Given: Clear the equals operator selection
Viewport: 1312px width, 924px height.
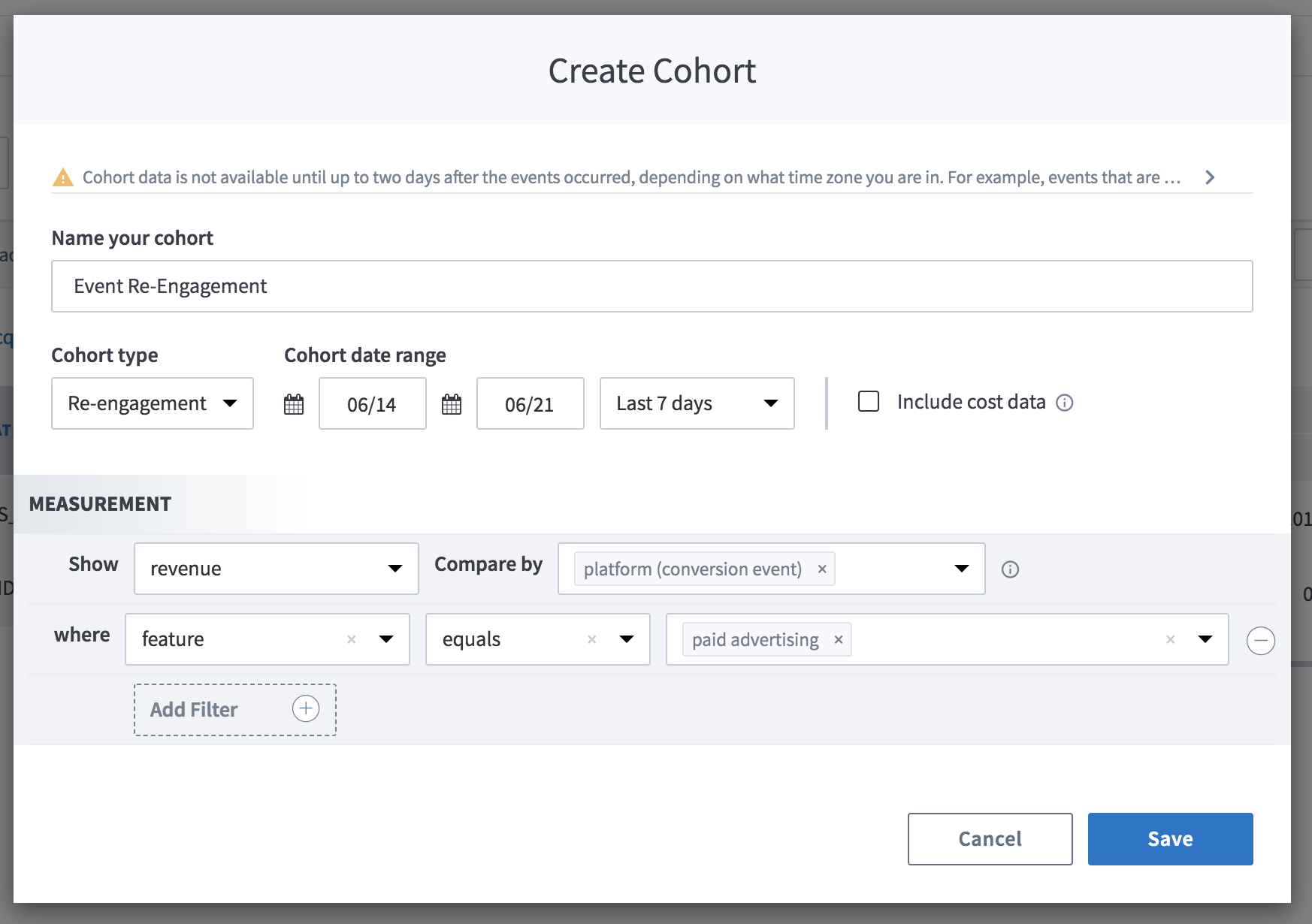Looking at the screenshot, I should 591,639.
